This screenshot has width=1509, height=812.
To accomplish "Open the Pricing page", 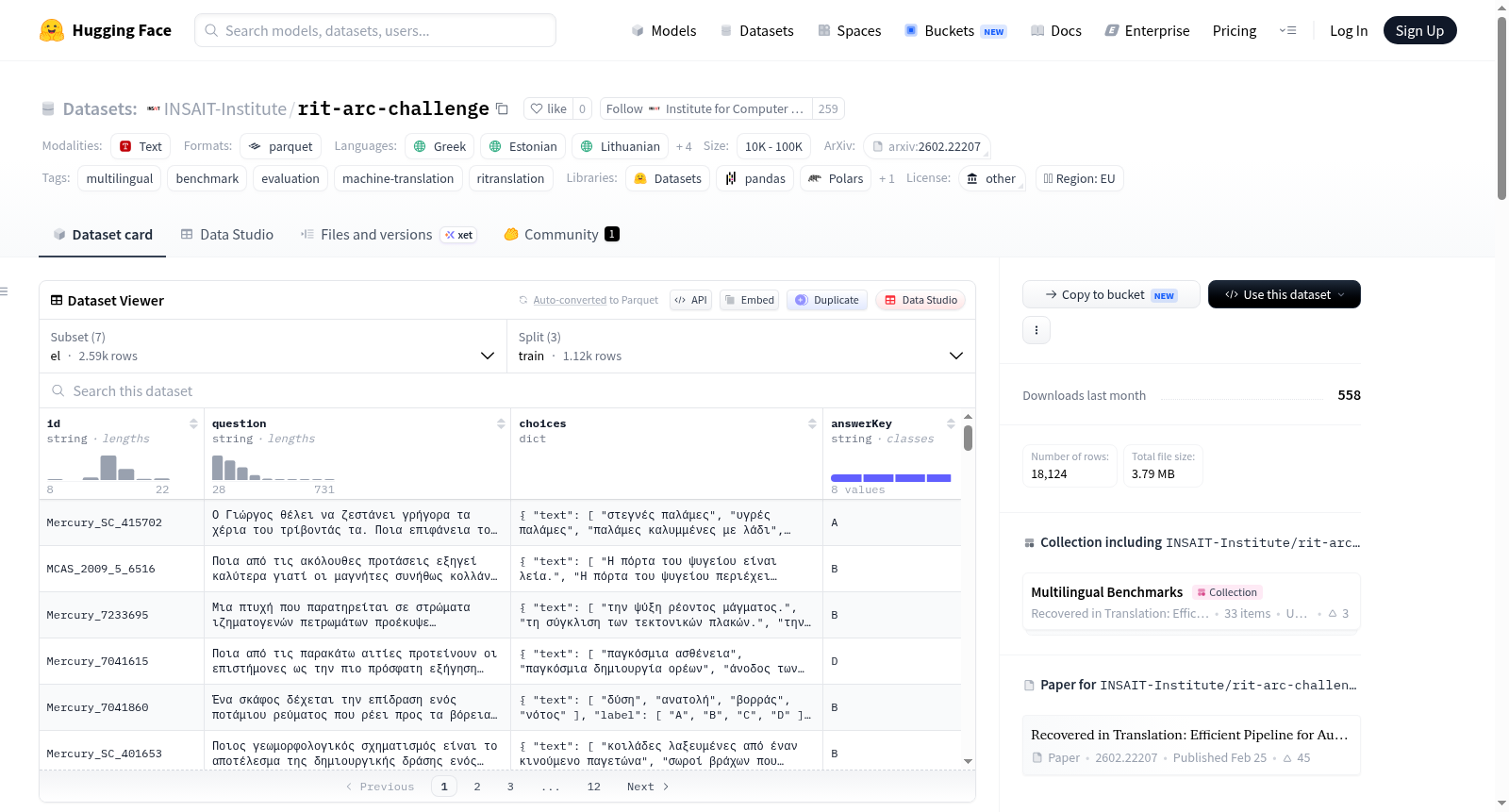I will pyautogui.click(x=1235, y=31).
